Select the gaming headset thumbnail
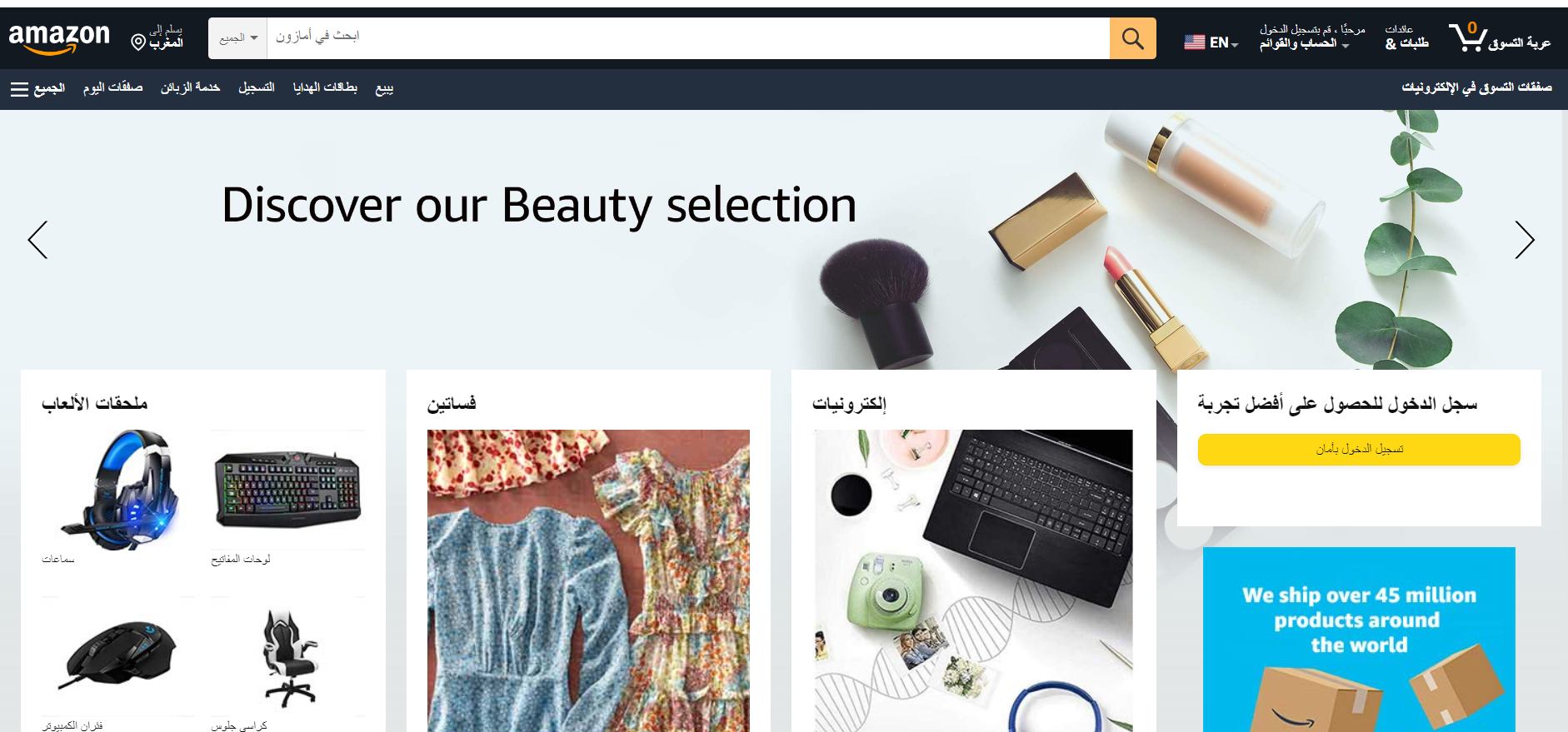Image resolution: width=1568 pixels, height=732 pixels. [x=119, y=490]
